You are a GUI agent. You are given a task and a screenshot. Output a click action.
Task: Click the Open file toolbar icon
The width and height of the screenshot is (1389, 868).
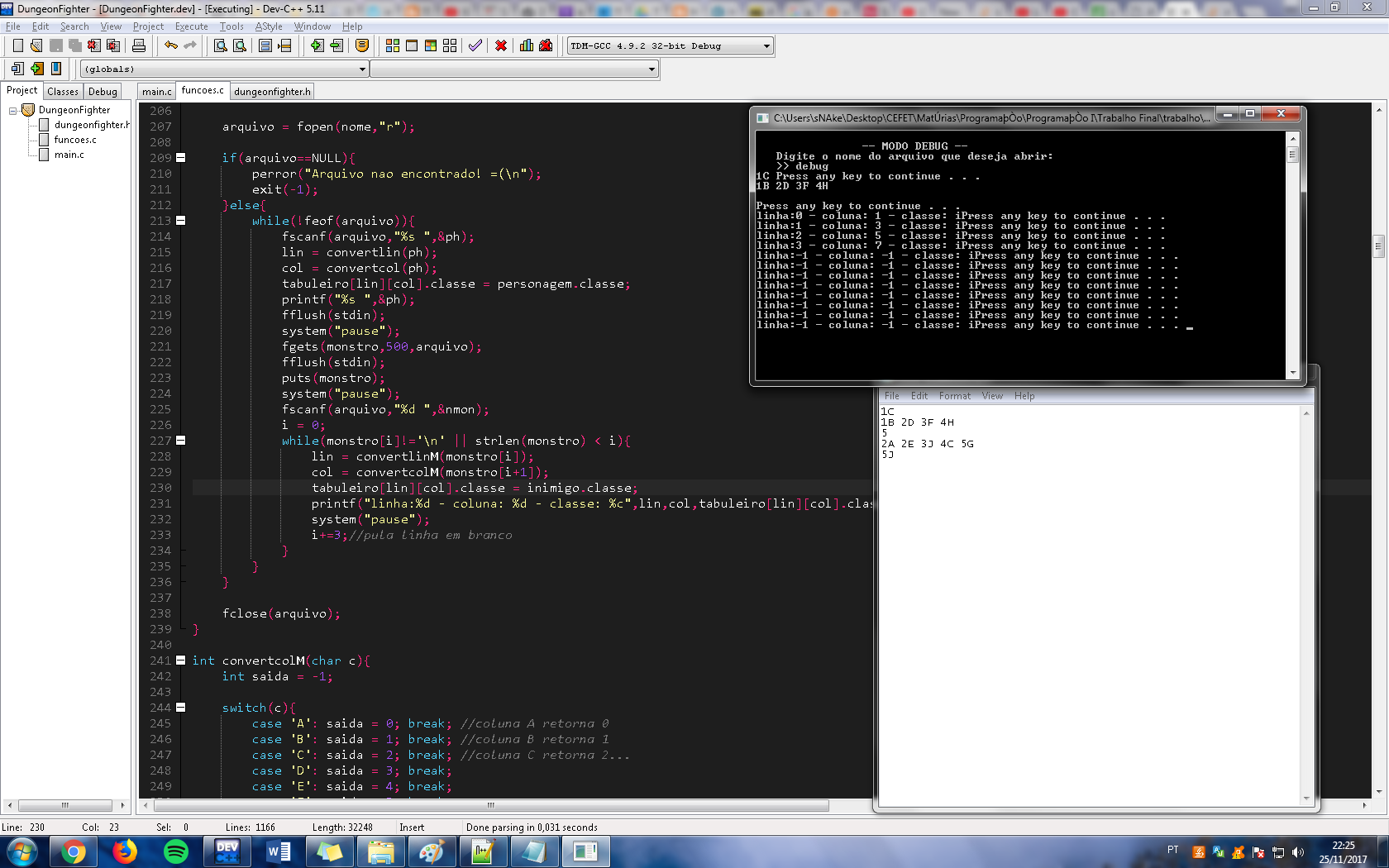(36, 45)
